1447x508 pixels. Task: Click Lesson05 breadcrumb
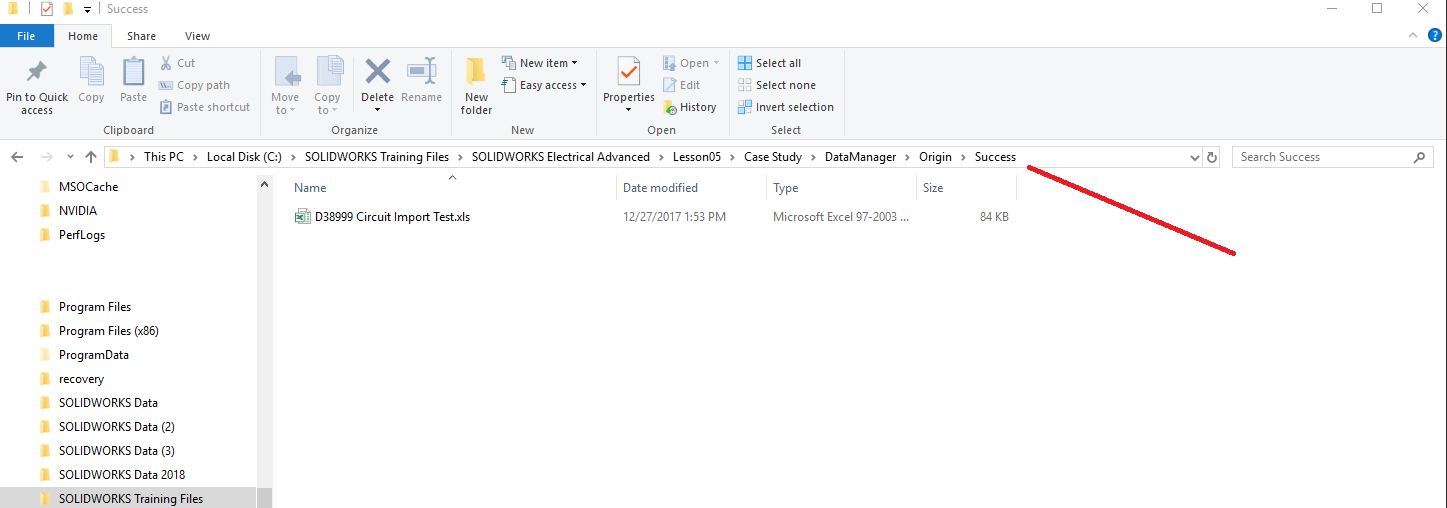point(697,157)
